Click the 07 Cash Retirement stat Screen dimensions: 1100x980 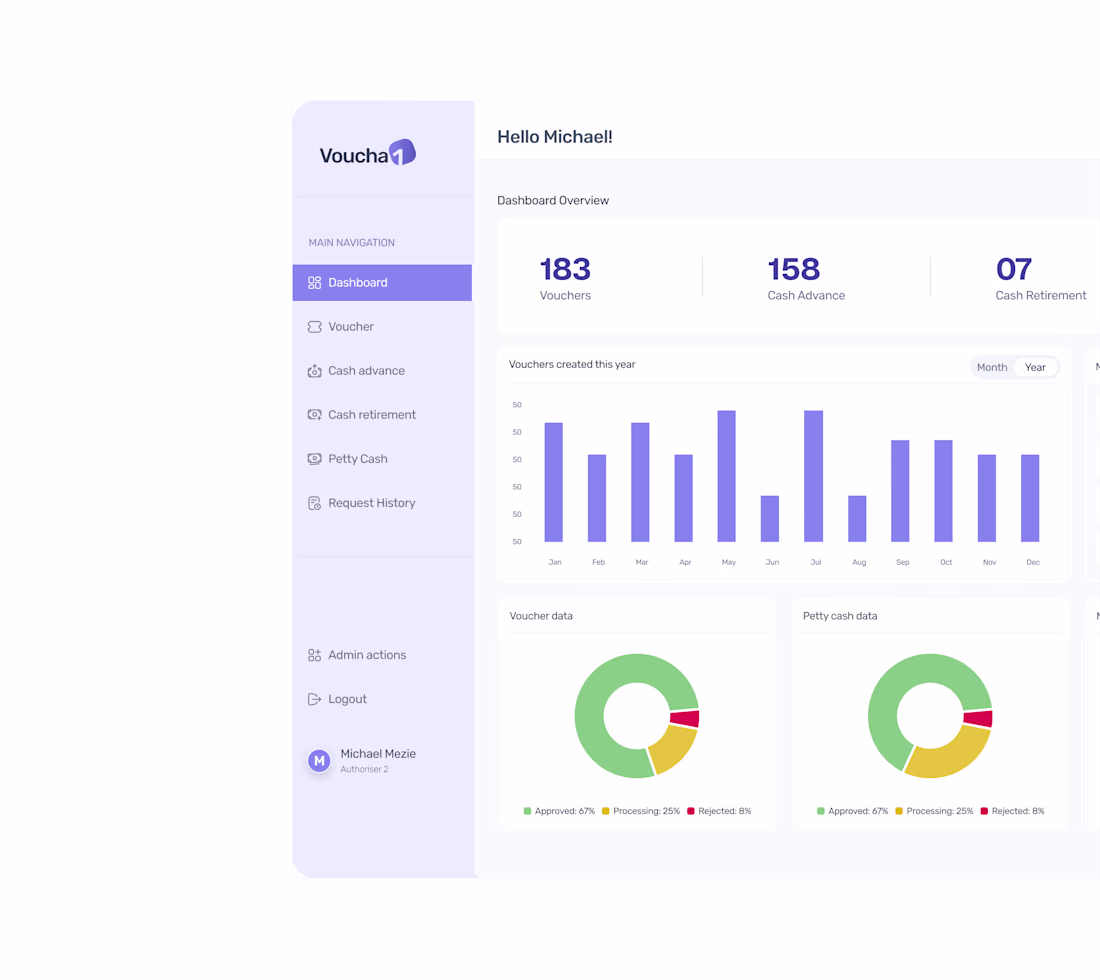pos(1041,278)
